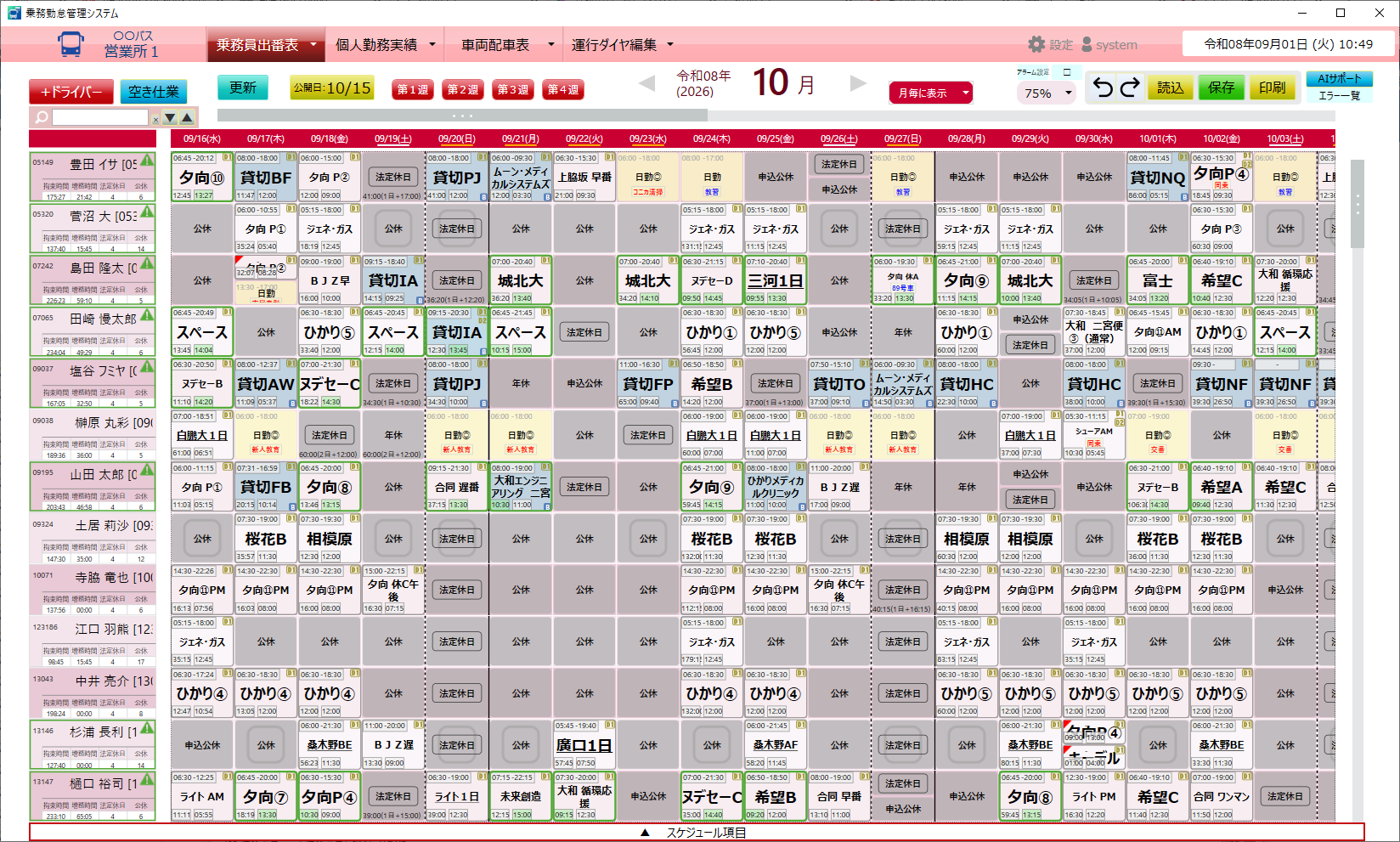Open the 個人勤務実績 menu
Image resolution: width=1400 pixels, height=842 pixels.
385,44
